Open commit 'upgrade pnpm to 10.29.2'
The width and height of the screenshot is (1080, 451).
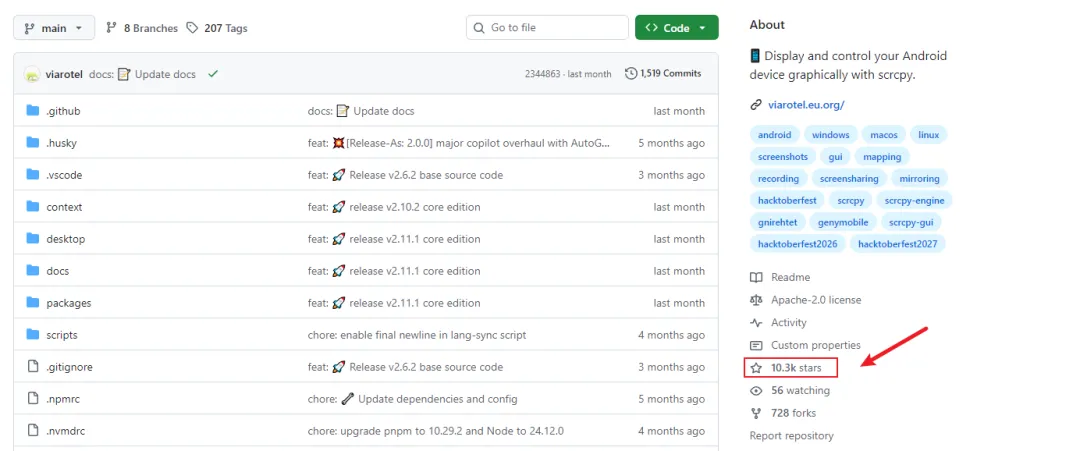435,431
